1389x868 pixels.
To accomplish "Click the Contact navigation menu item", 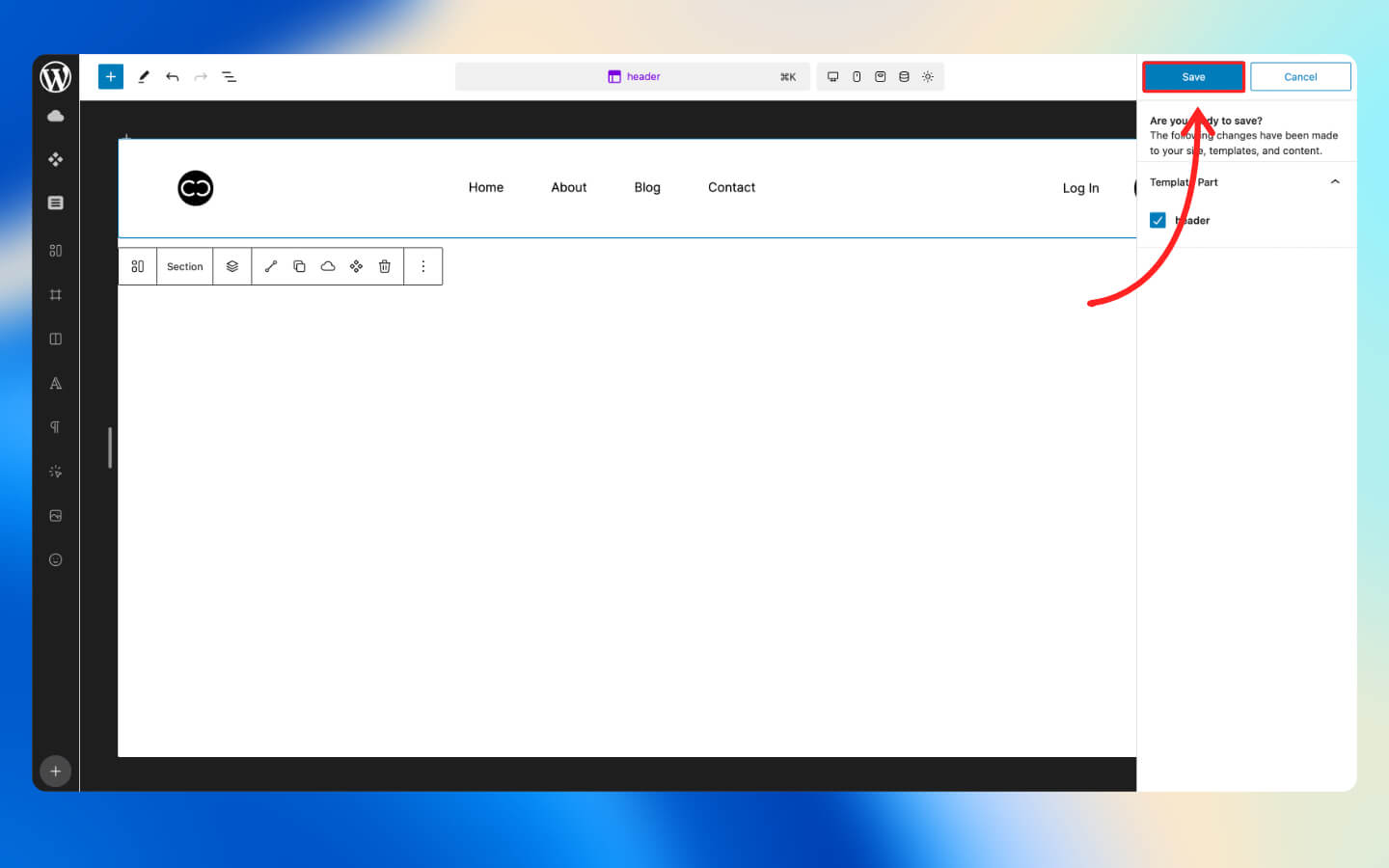I will [x=731, y=188].
